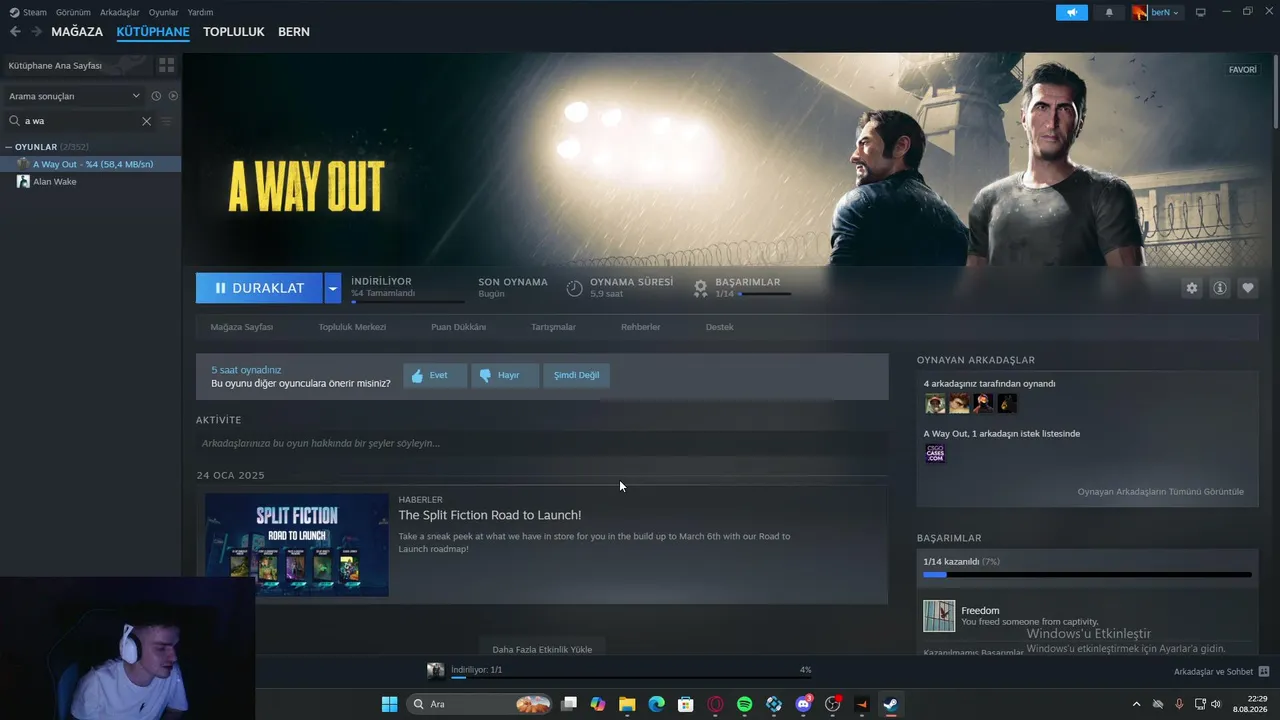Go forward with the right arrow
Image resolution: width=1280 pixels, height=720 pixels.
[36, 32]
